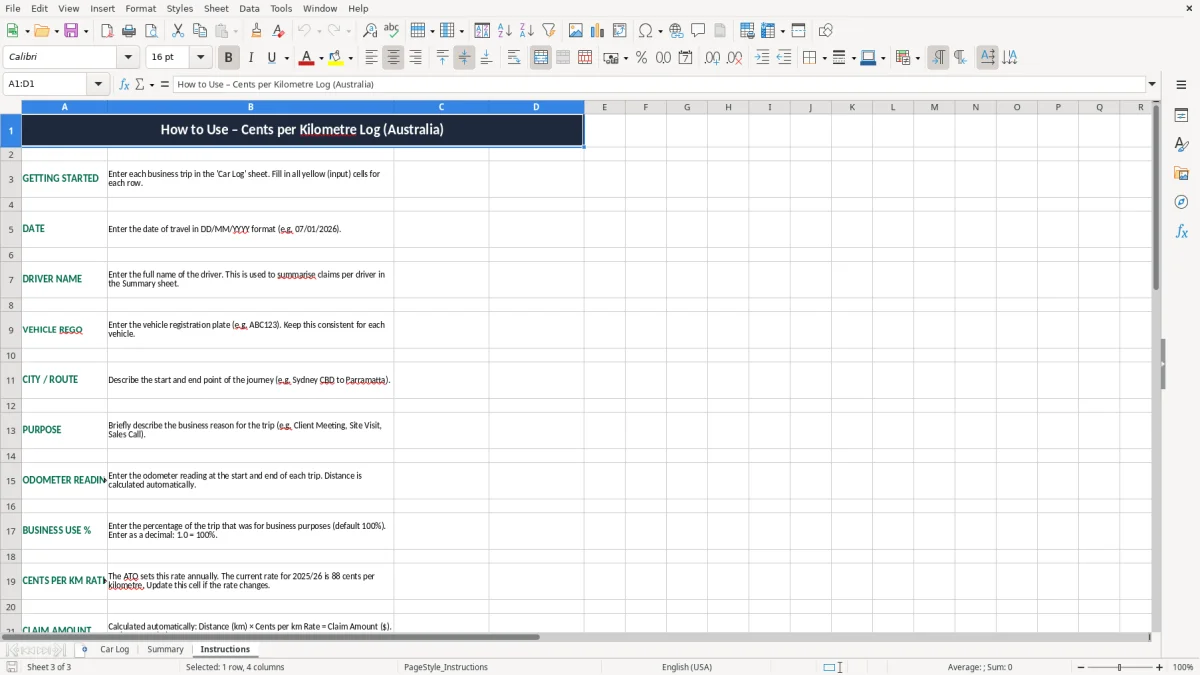Expand the Special Character dropdown arrow
Viewport: 1200px width, 675px height.
pyautogui.click(x=660, y=30)
